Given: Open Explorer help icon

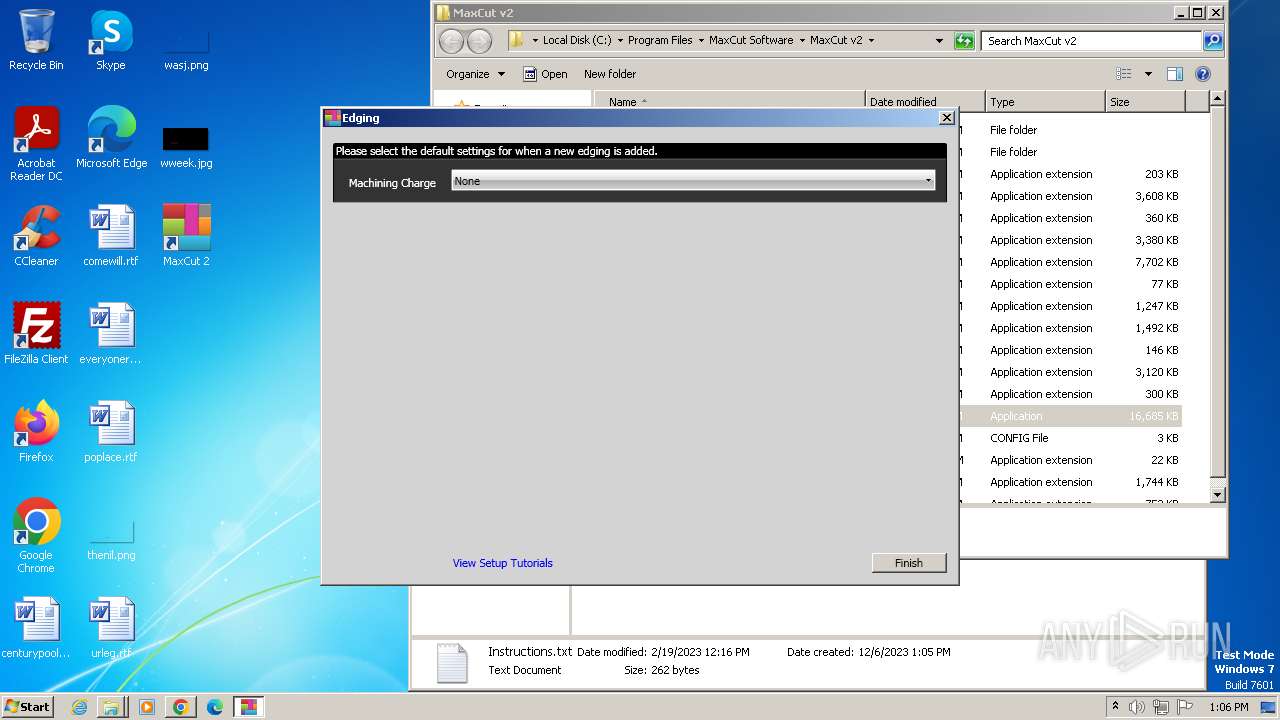Looking at the screenshot, I should click(x=1203, y=74).
